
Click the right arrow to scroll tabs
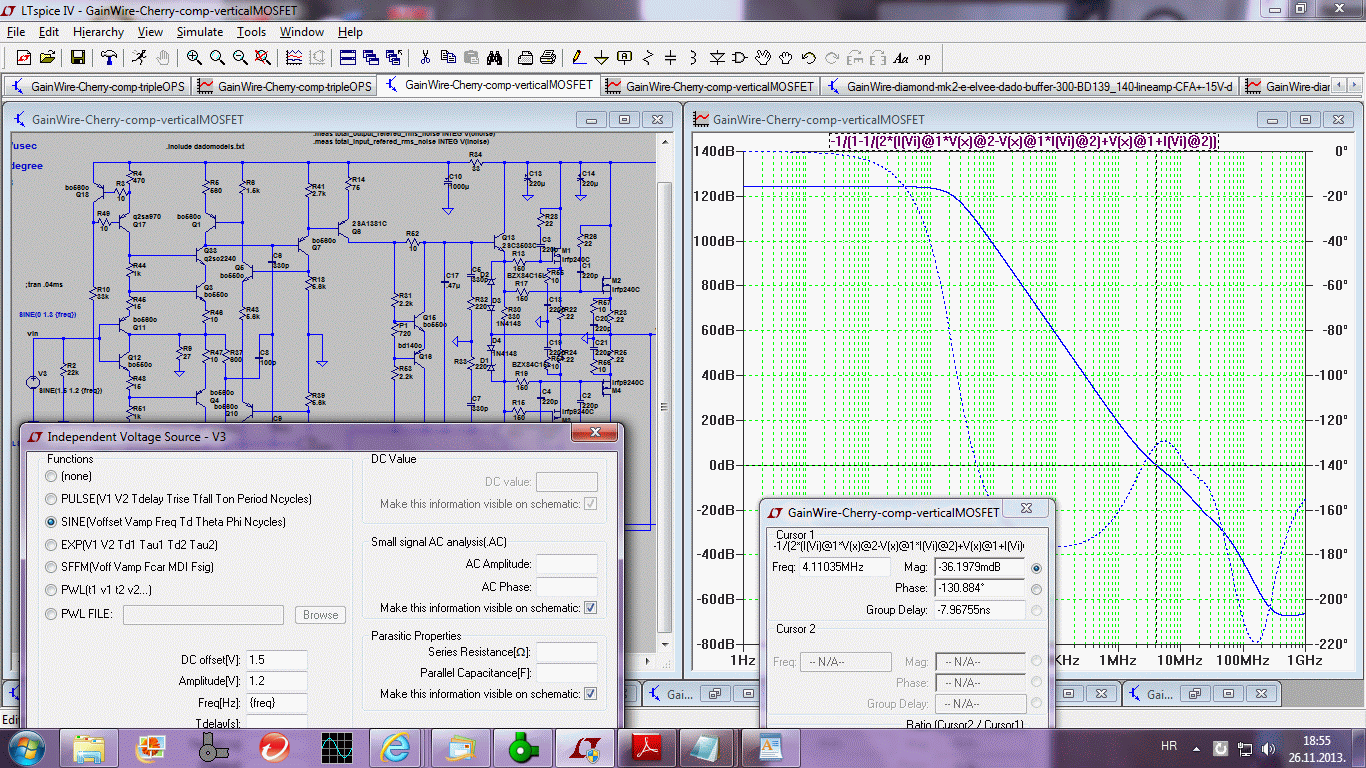click(x=1357, y=86)
